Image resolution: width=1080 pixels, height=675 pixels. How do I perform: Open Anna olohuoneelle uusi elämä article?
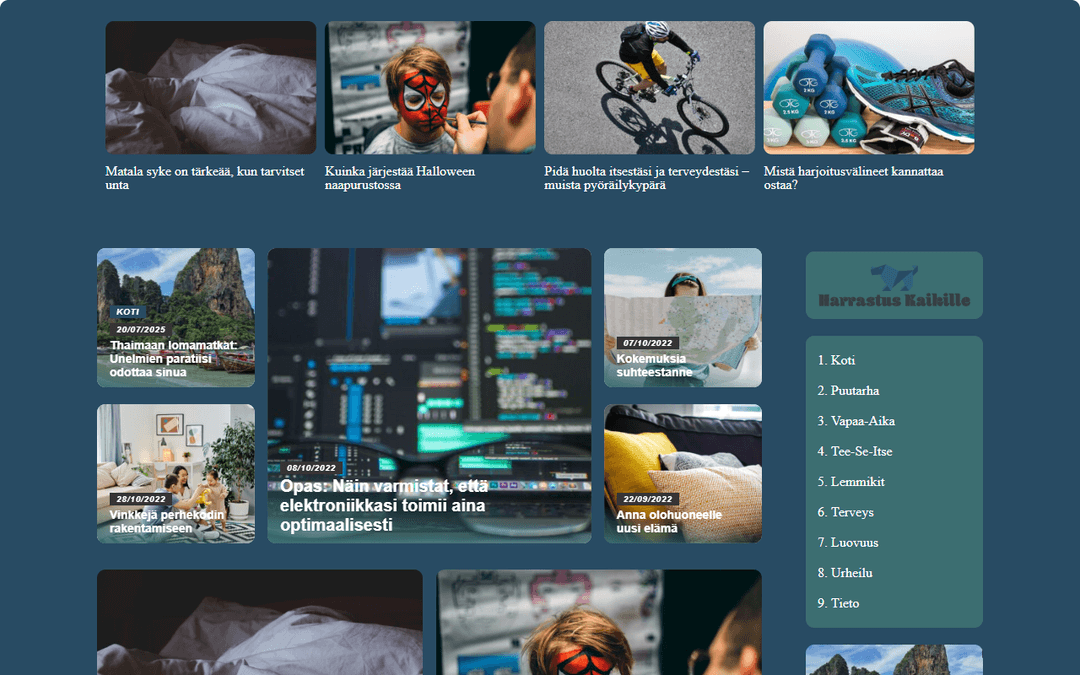(x=669, y=521)
